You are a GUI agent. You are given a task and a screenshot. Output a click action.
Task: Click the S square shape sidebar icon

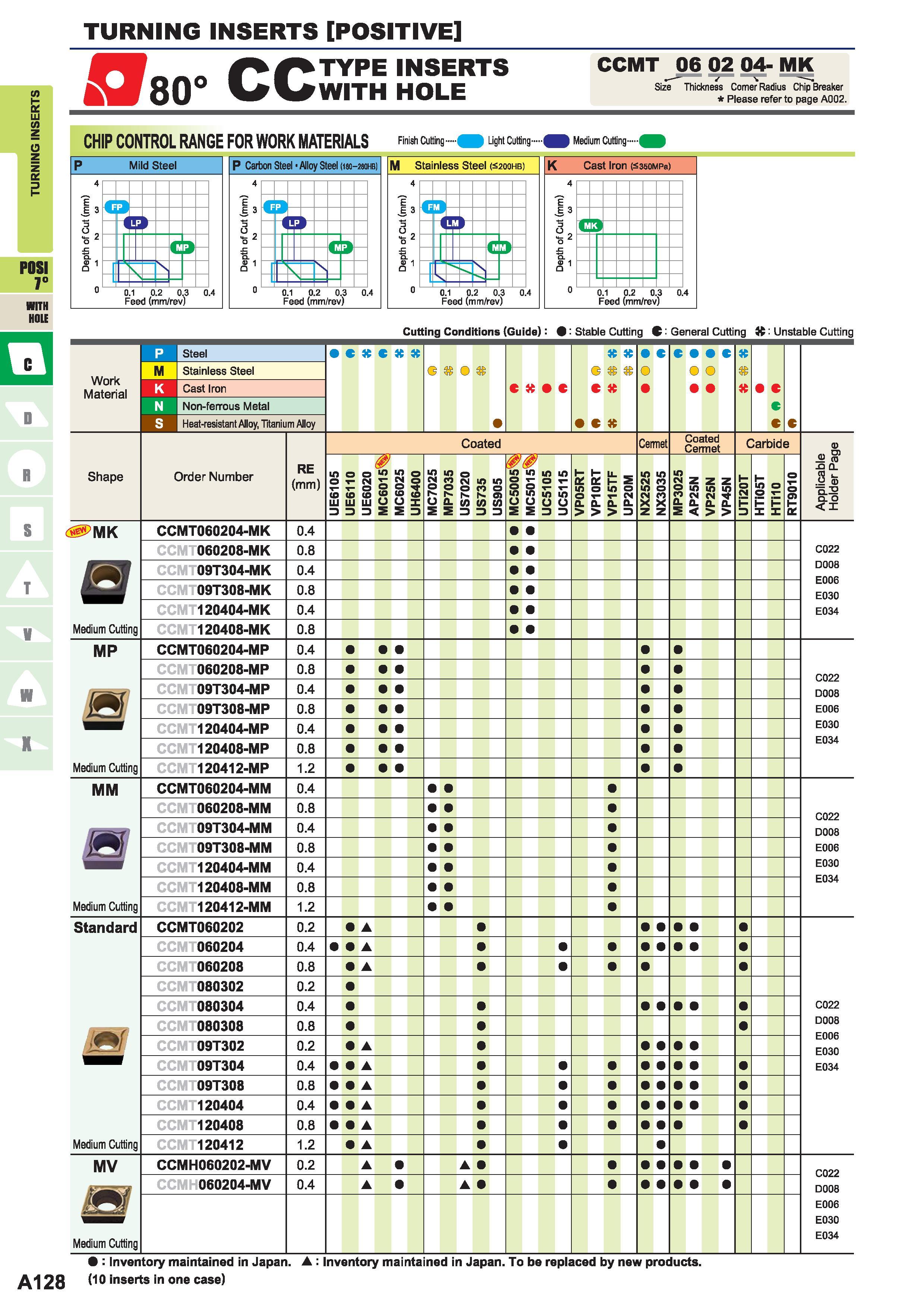[27, 524]
